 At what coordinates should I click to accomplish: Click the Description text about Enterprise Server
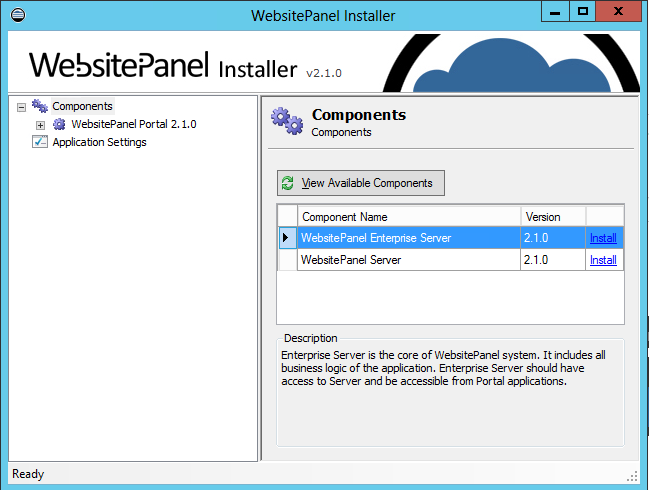click(x=443, y=368)
